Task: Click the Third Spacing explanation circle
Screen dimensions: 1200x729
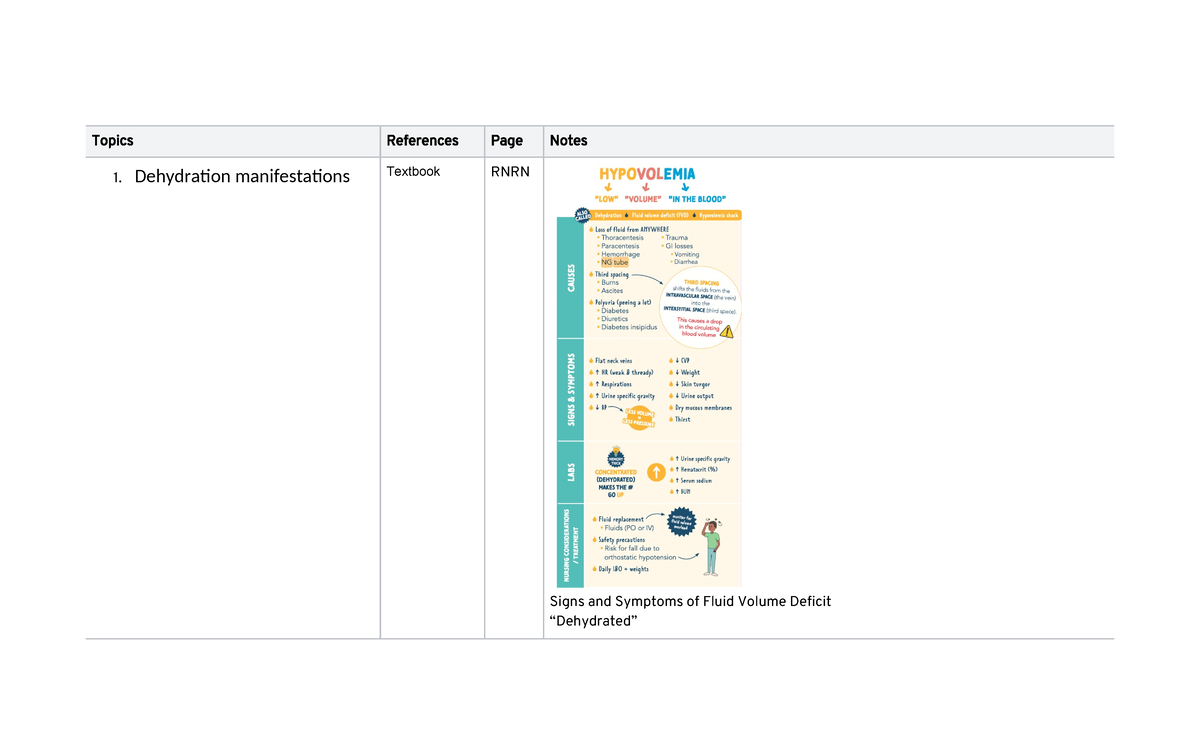Action: (x=696, y=306)
